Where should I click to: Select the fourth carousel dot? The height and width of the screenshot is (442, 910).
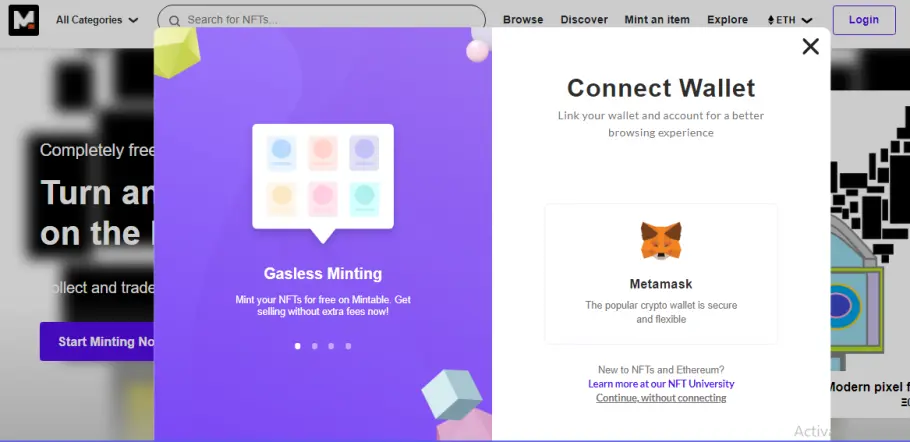[348, 346]
